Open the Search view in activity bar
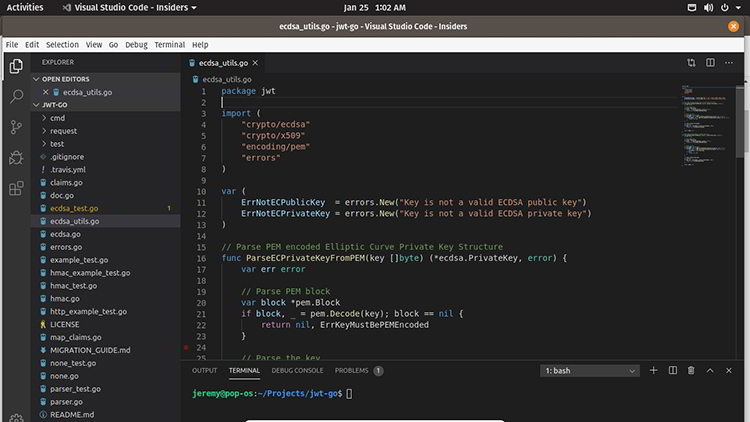Image resolution: width=750 pixels, height=422 pixels. tap(16, 97)
